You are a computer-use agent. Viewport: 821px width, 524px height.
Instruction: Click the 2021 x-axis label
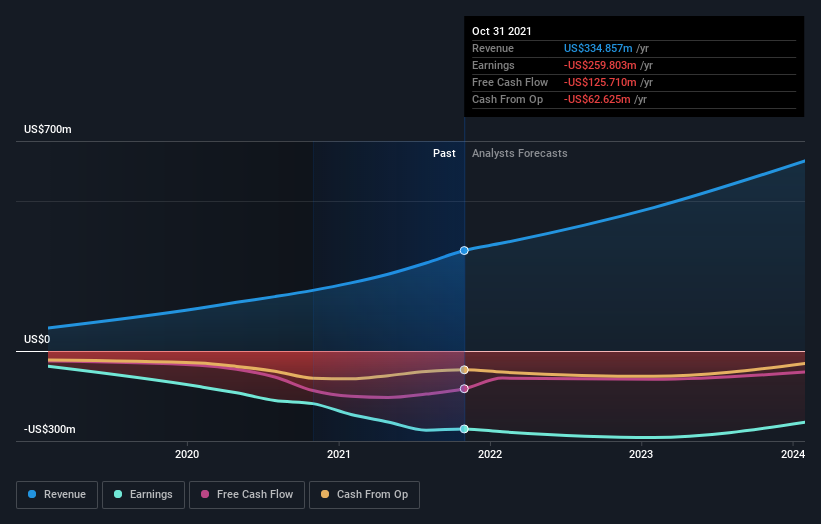(339, 454)
